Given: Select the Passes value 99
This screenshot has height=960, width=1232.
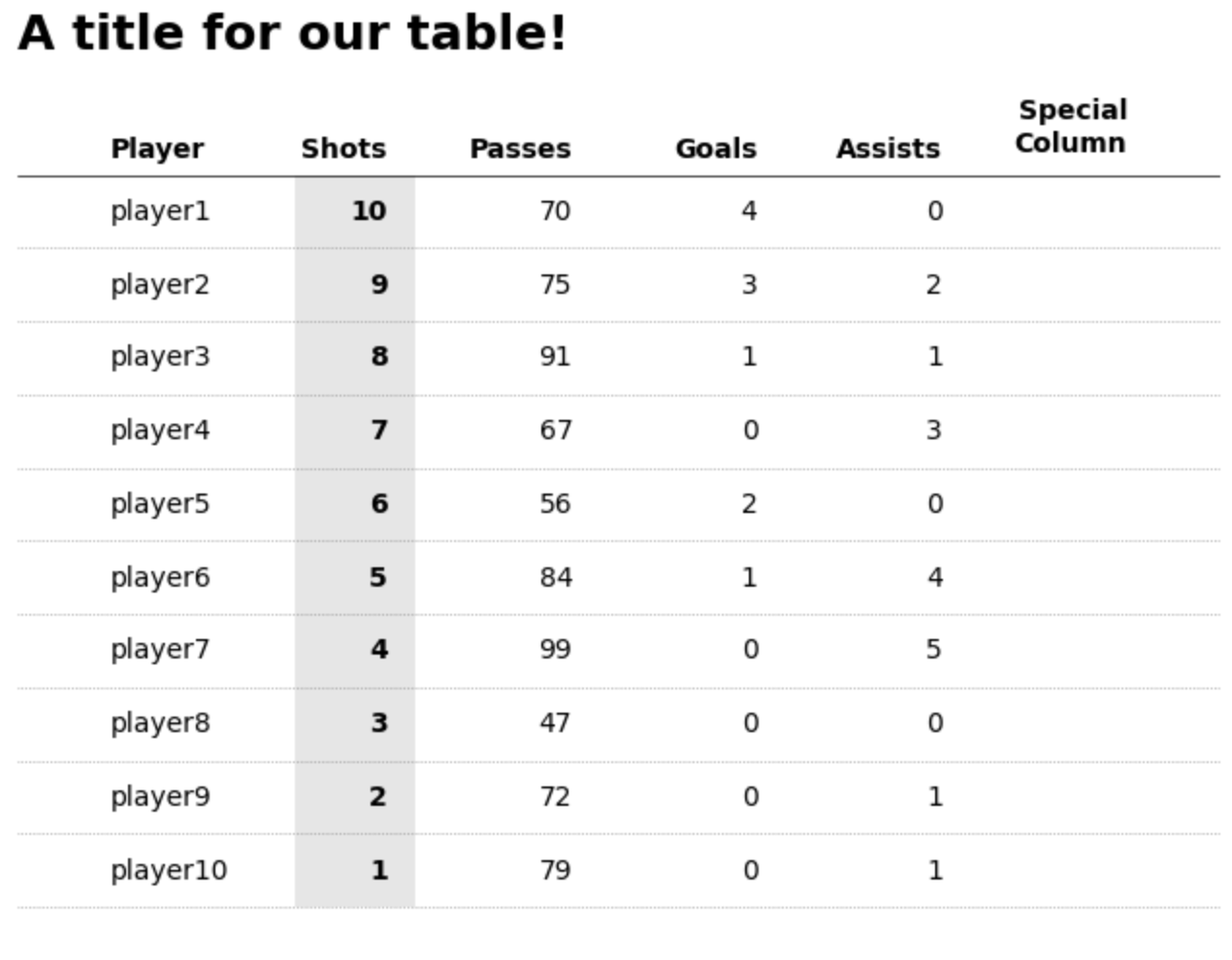Looking at the screenshot, I should tap(555, 650).
